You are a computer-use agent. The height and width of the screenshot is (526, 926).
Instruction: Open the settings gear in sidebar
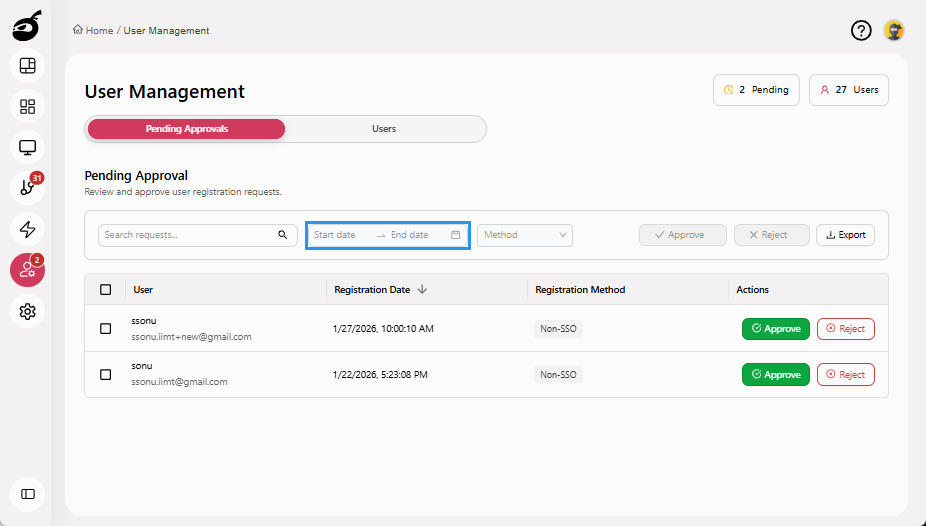click(x=27, y=311)
